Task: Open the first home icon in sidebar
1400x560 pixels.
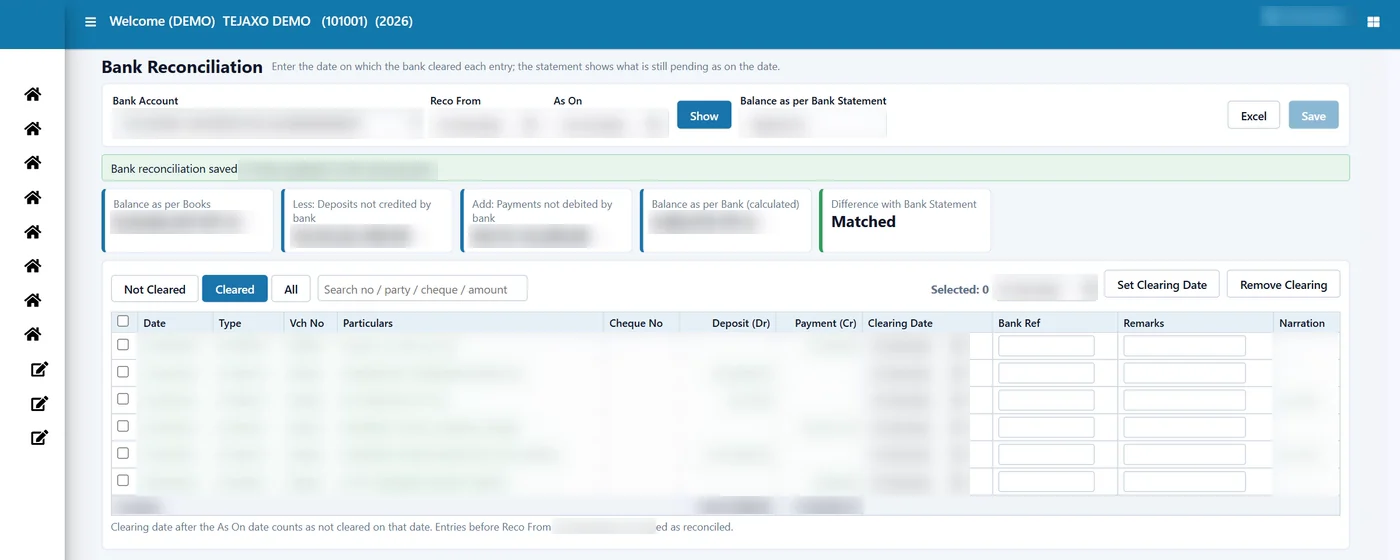Action: pyautogui.click(x=33, y=94)
